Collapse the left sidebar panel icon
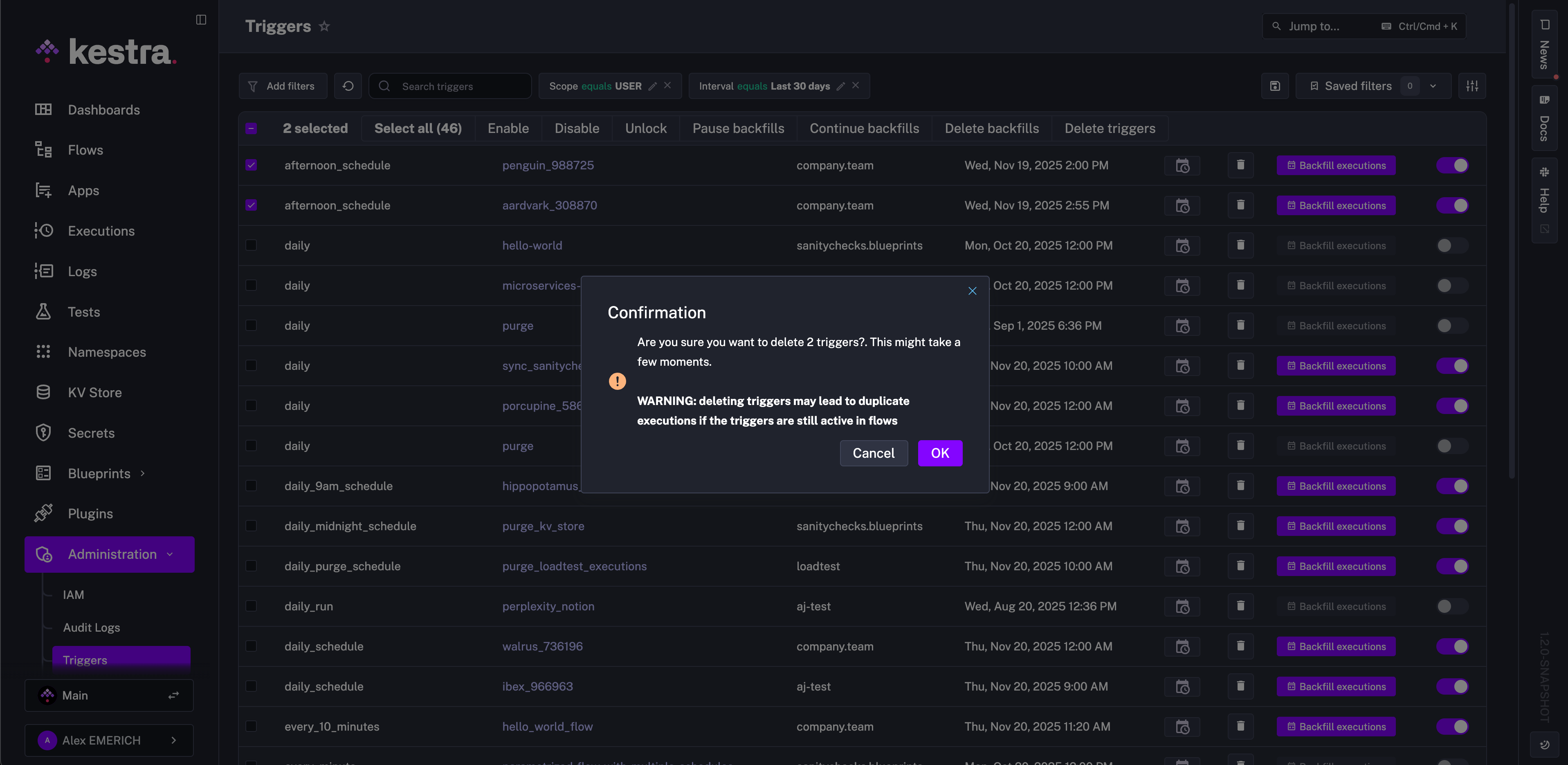The width and height of the screenshot is (1568, 765). pyautogui.click(x=201, y=20)
